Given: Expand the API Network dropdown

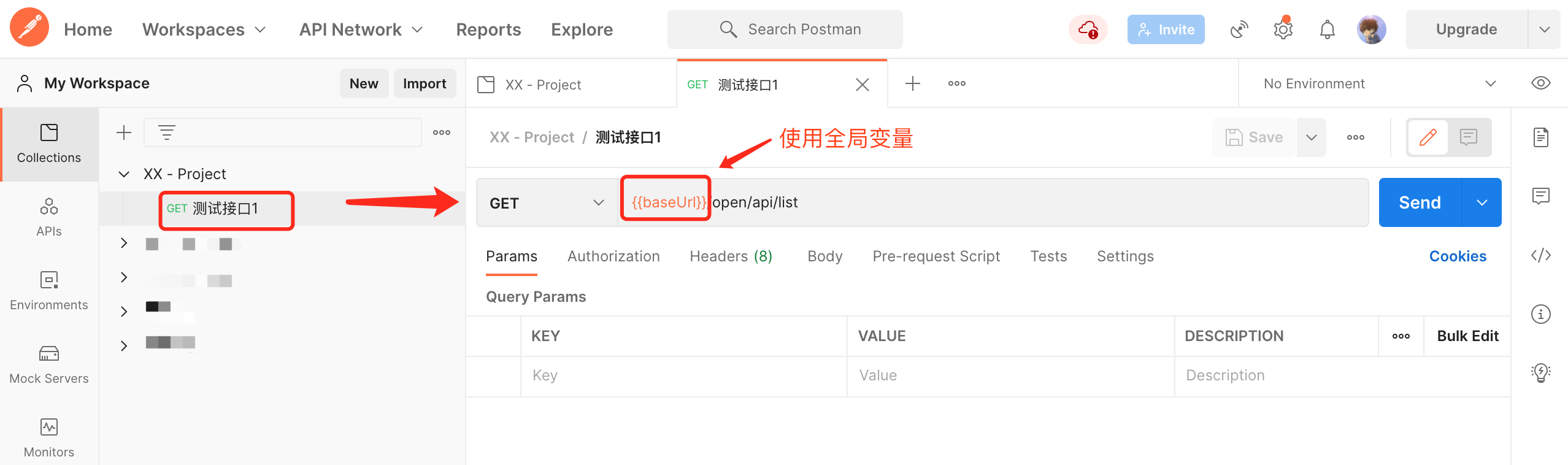Looking at the screenshot, I should click(x=361, y=29).
